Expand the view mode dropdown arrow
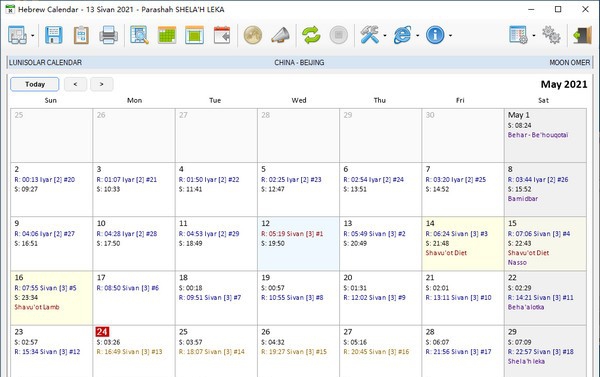This screenshot has width=600, height=377. coord(33,36)
